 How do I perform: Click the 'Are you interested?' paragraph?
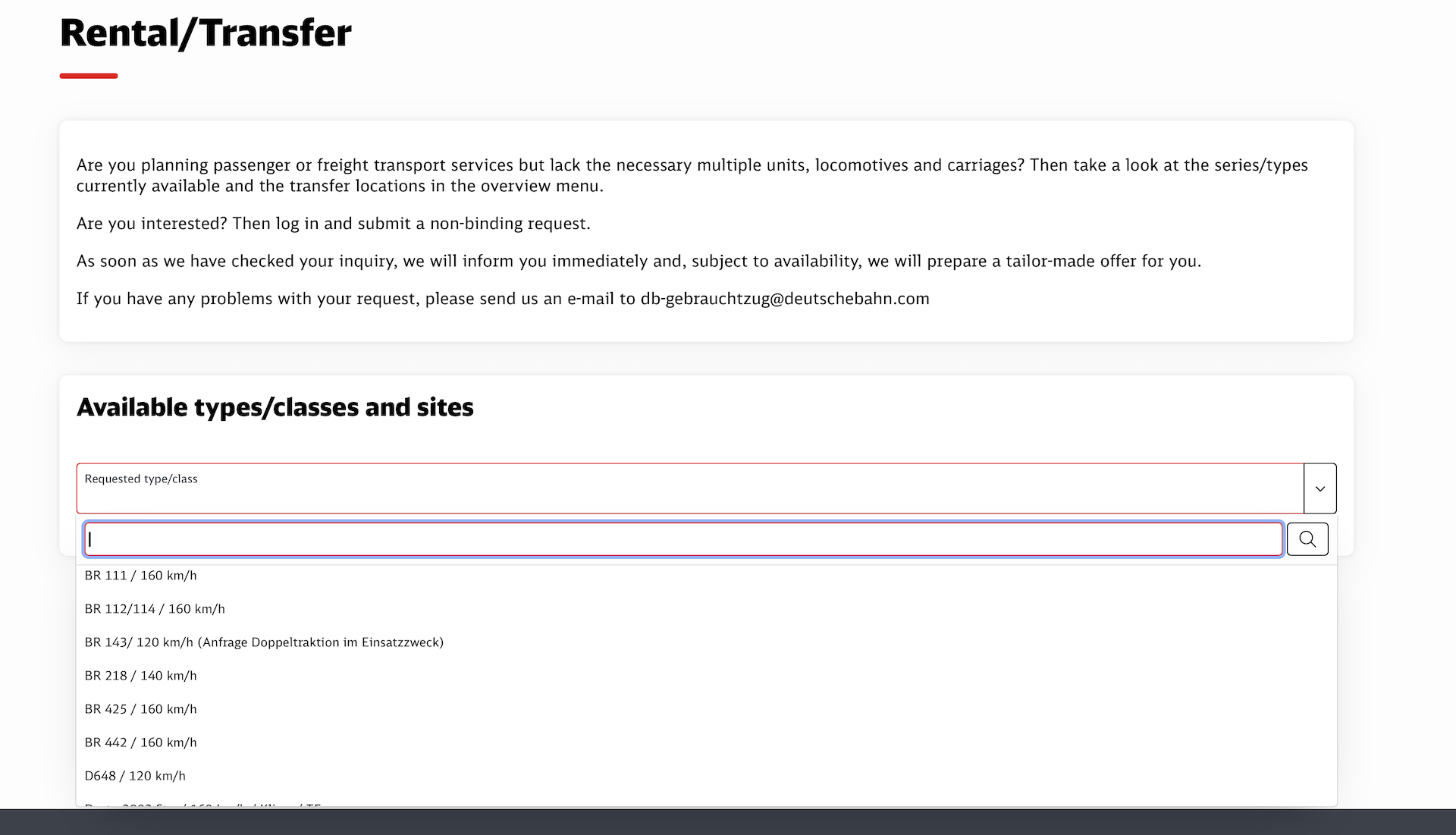click(x=333, y=224)
